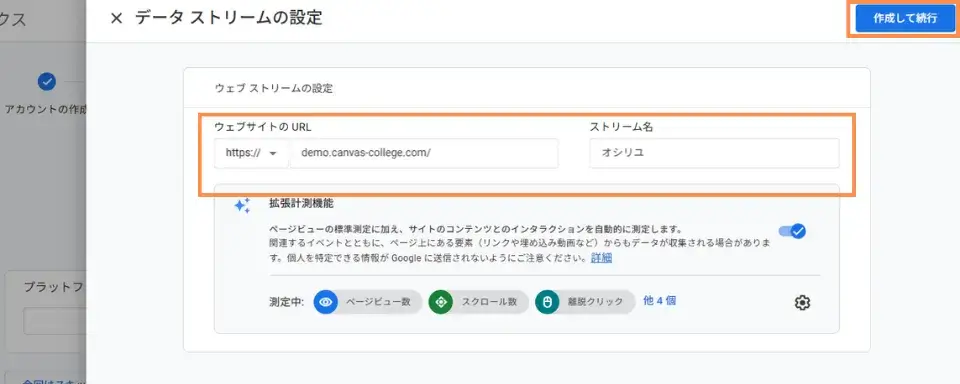
Task: Open the 詳細 link
Action: [x=601, y=258]
